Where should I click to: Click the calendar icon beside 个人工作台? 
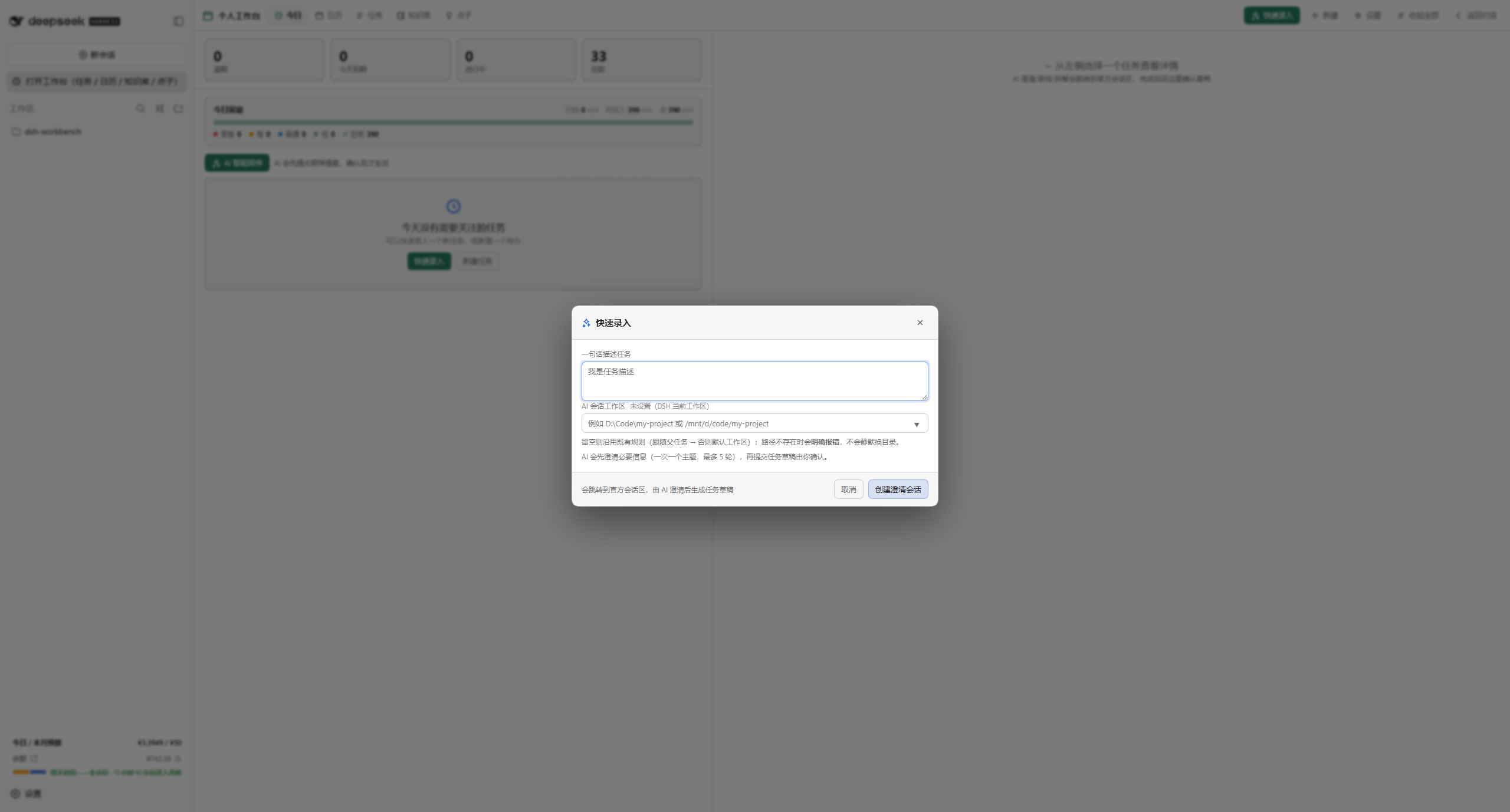[x=208, y=15]
